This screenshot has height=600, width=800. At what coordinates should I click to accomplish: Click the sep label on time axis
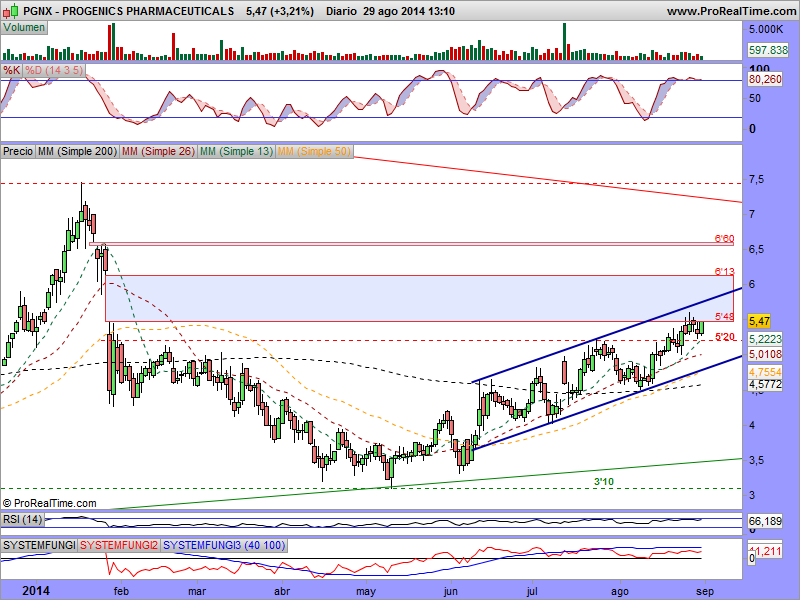[705, 592]
